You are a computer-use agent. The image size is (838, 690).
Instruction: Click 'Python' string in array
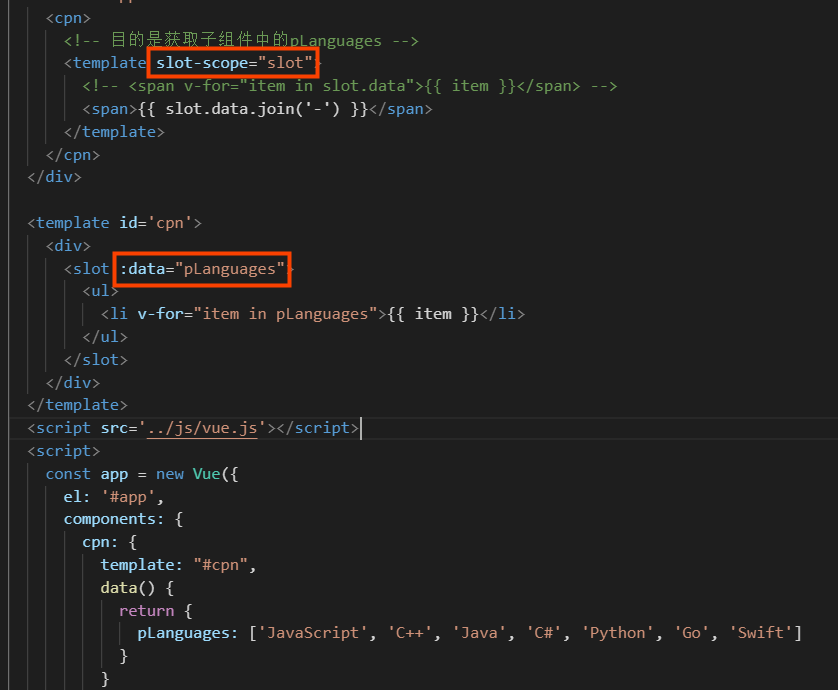(x=617, y=633)
